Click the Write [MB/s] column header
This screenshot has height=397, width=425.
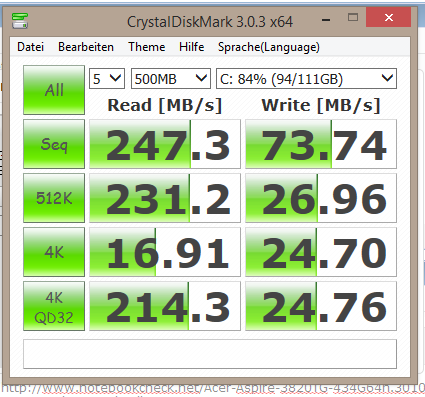point(321,105)
